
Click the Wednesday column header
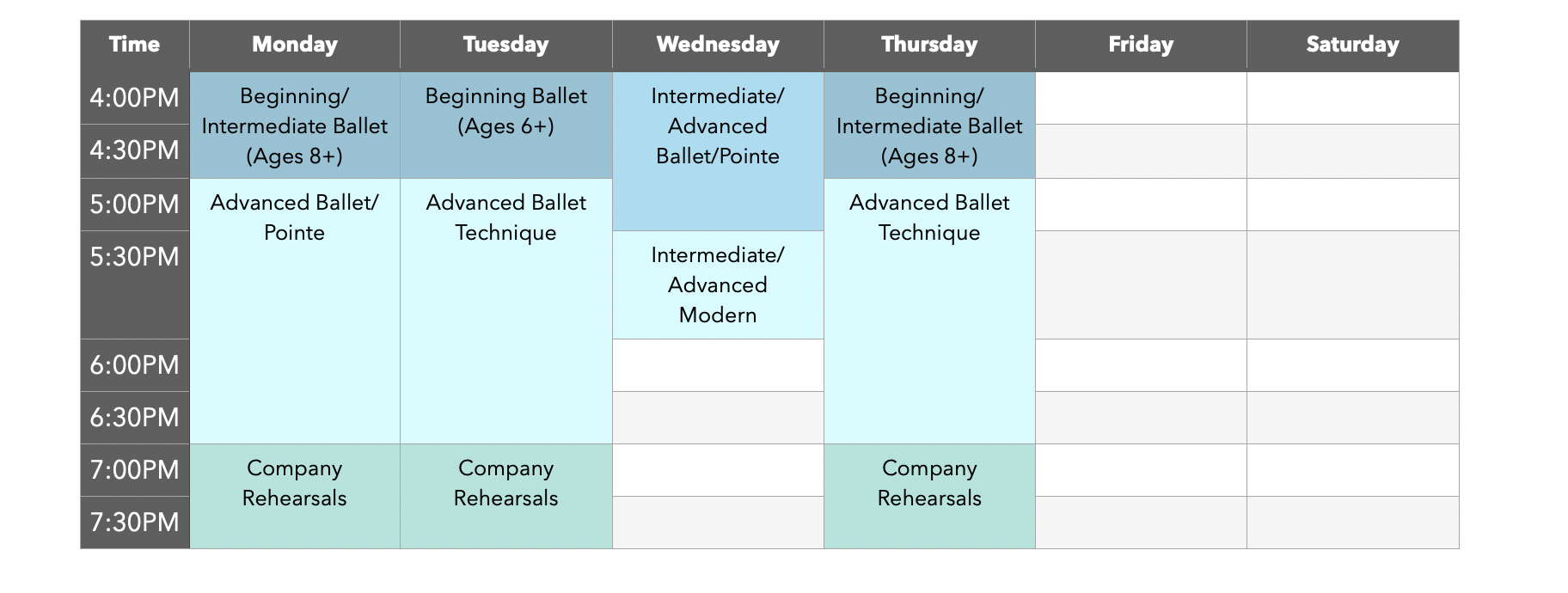718,45
